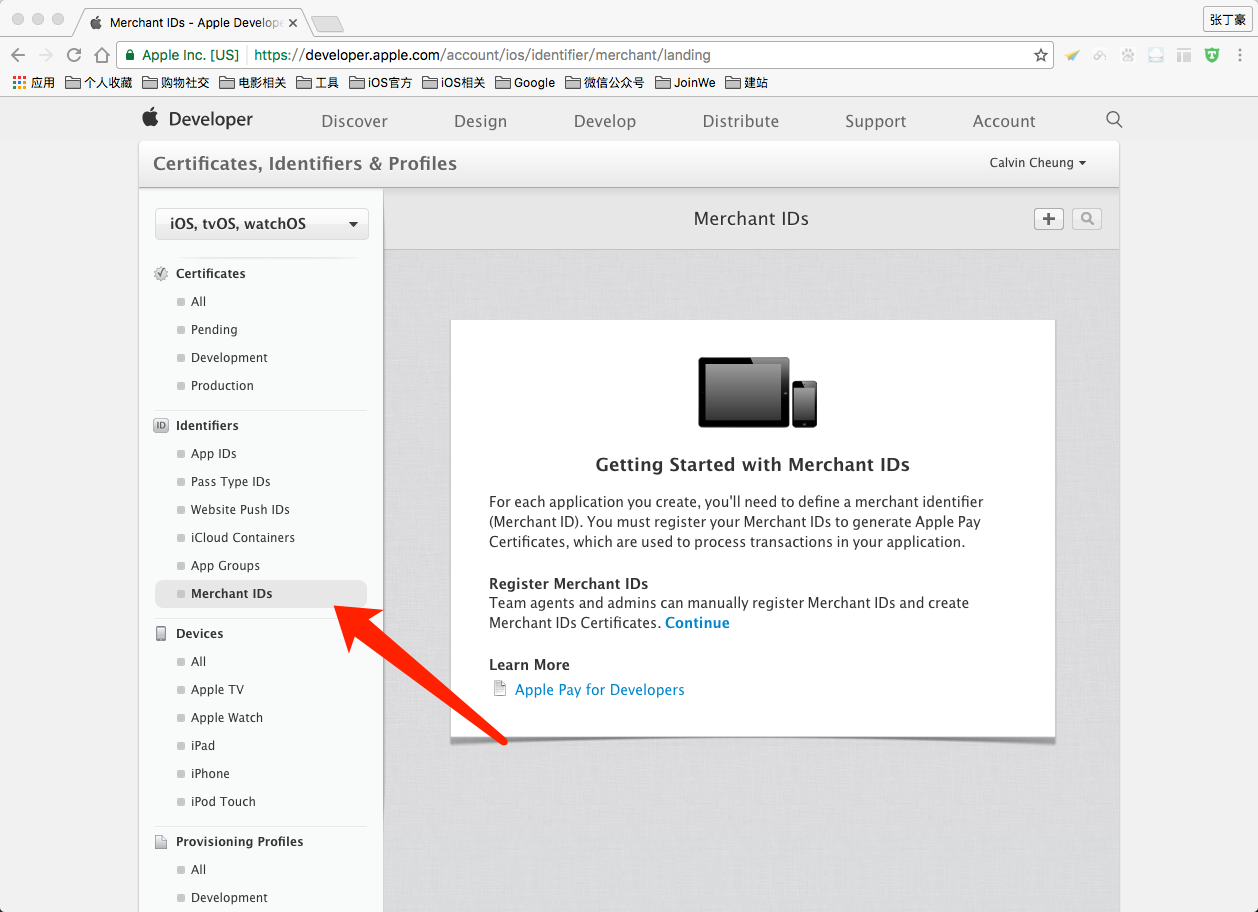Open the 电影相关 bookmarks folder
This screenshot has width=1258, height=912.
click(x=253, y=83)
